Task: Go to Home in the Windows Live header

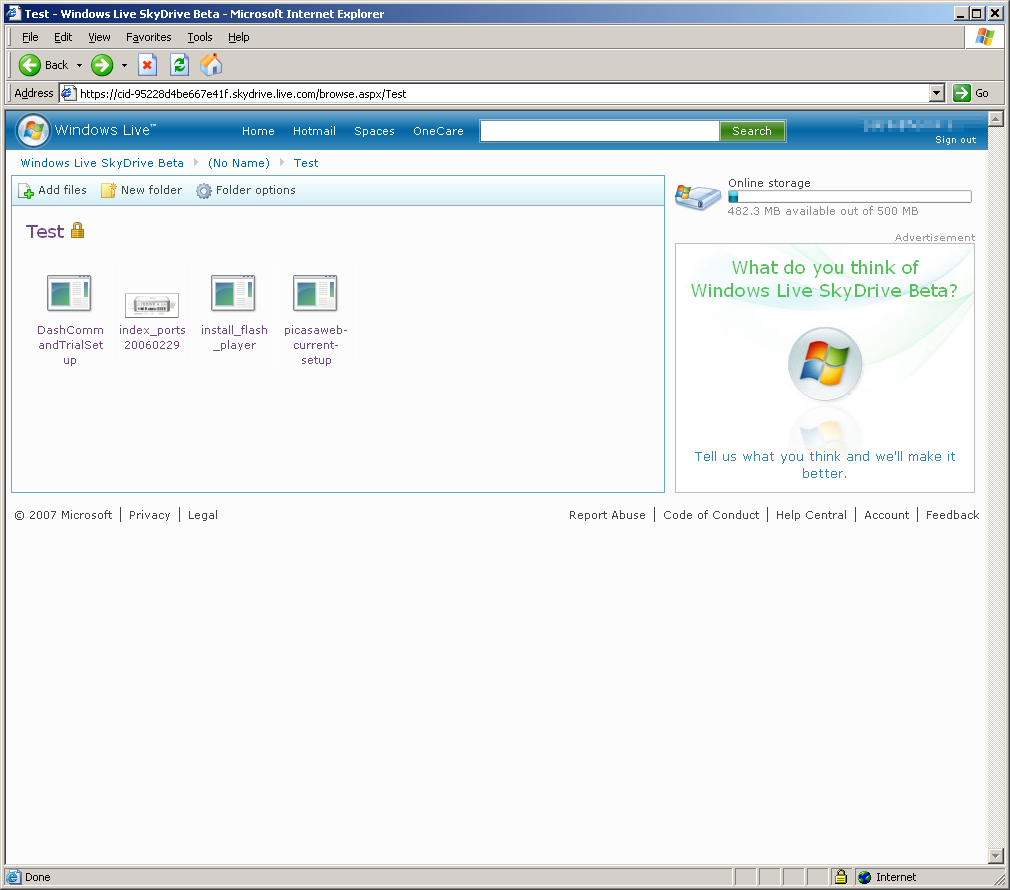Action: tap(258, 131)
